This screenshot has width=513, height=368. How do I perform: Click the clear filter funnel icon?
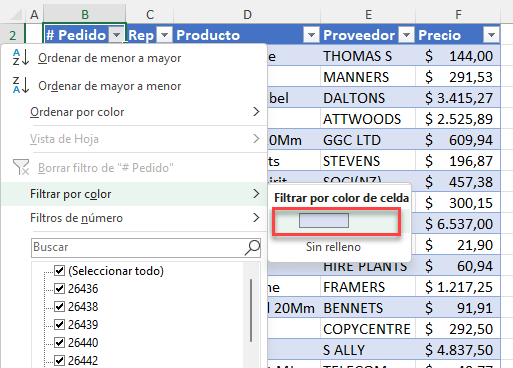point(21,167)
